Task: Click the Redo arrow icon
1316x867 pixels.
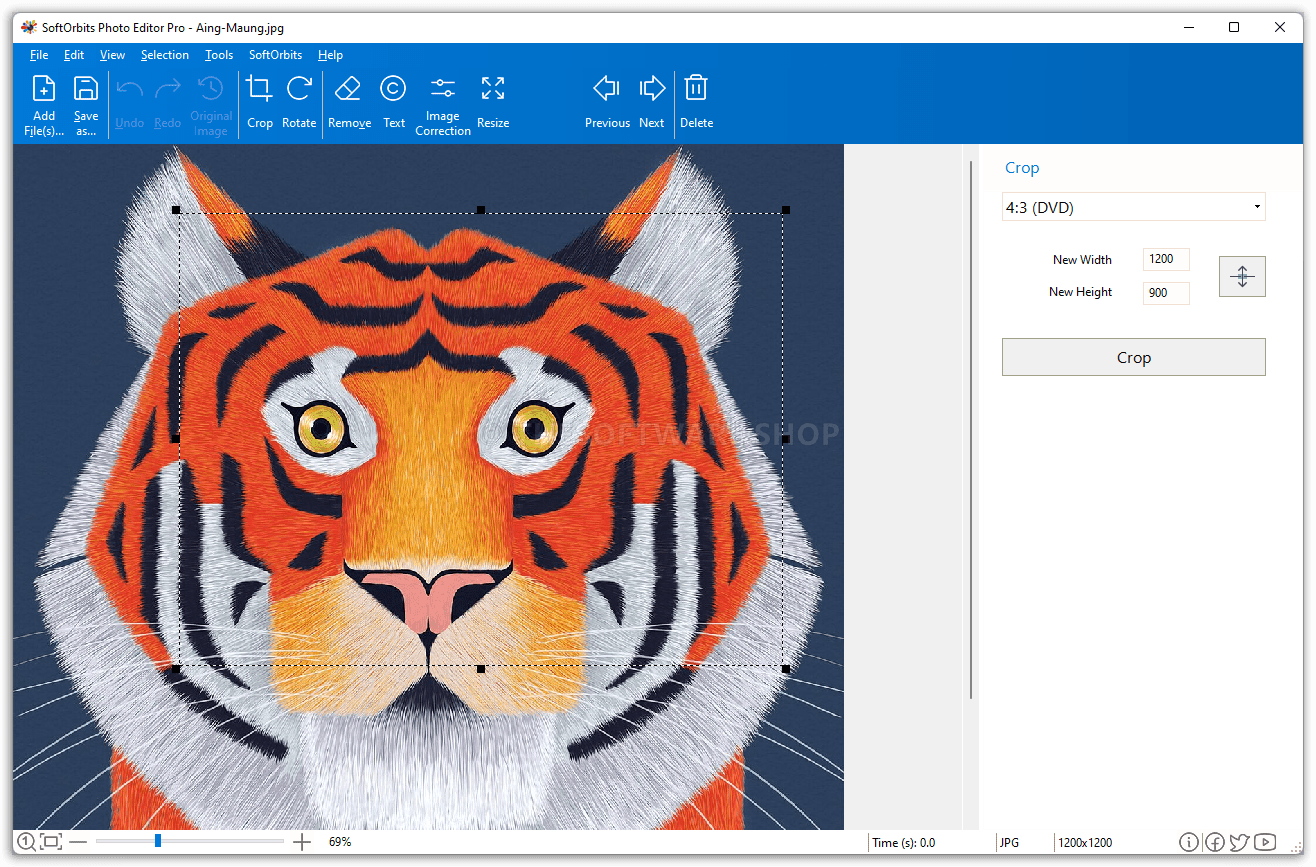Action: tap(167, 89)
